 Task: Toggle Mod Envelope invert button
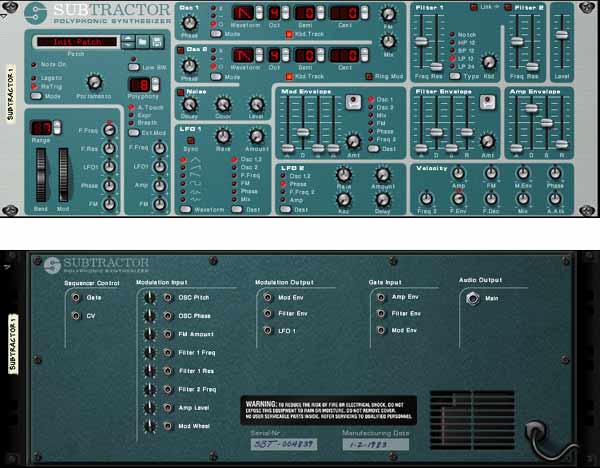(x=353, y=102)
